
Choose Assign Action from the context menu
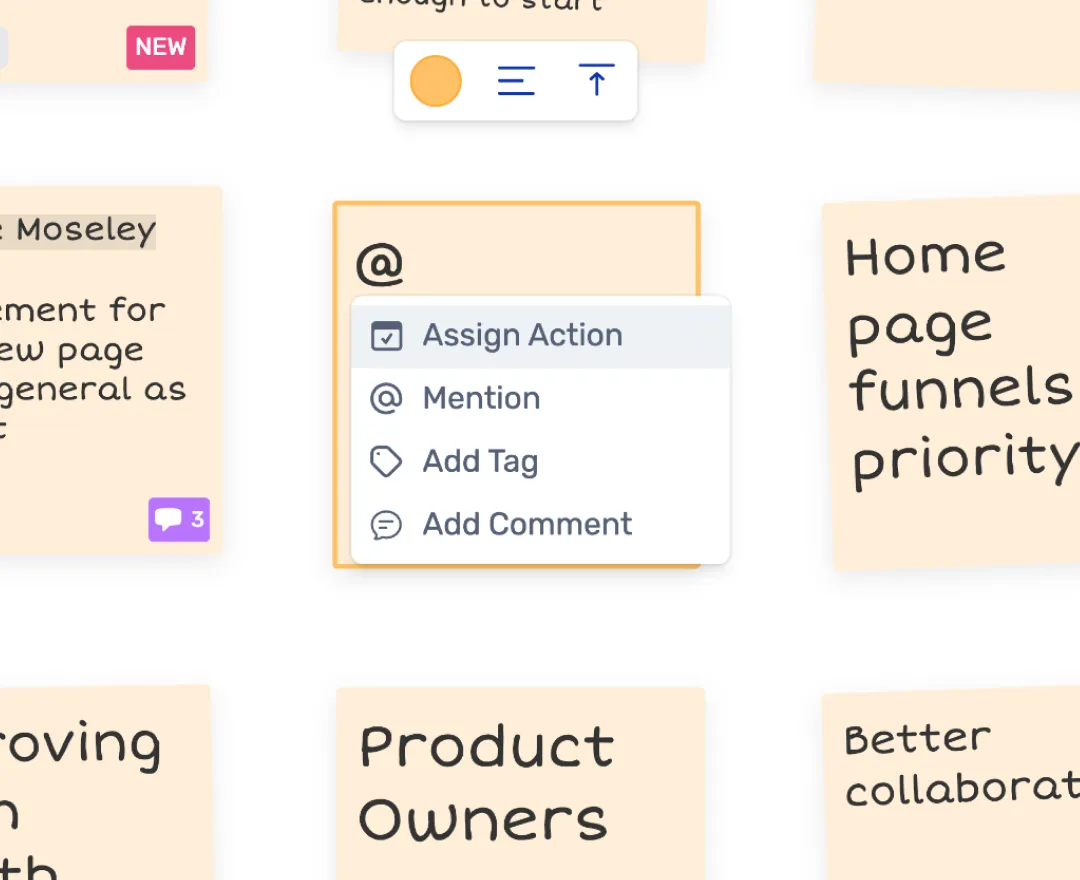(522, 335)
